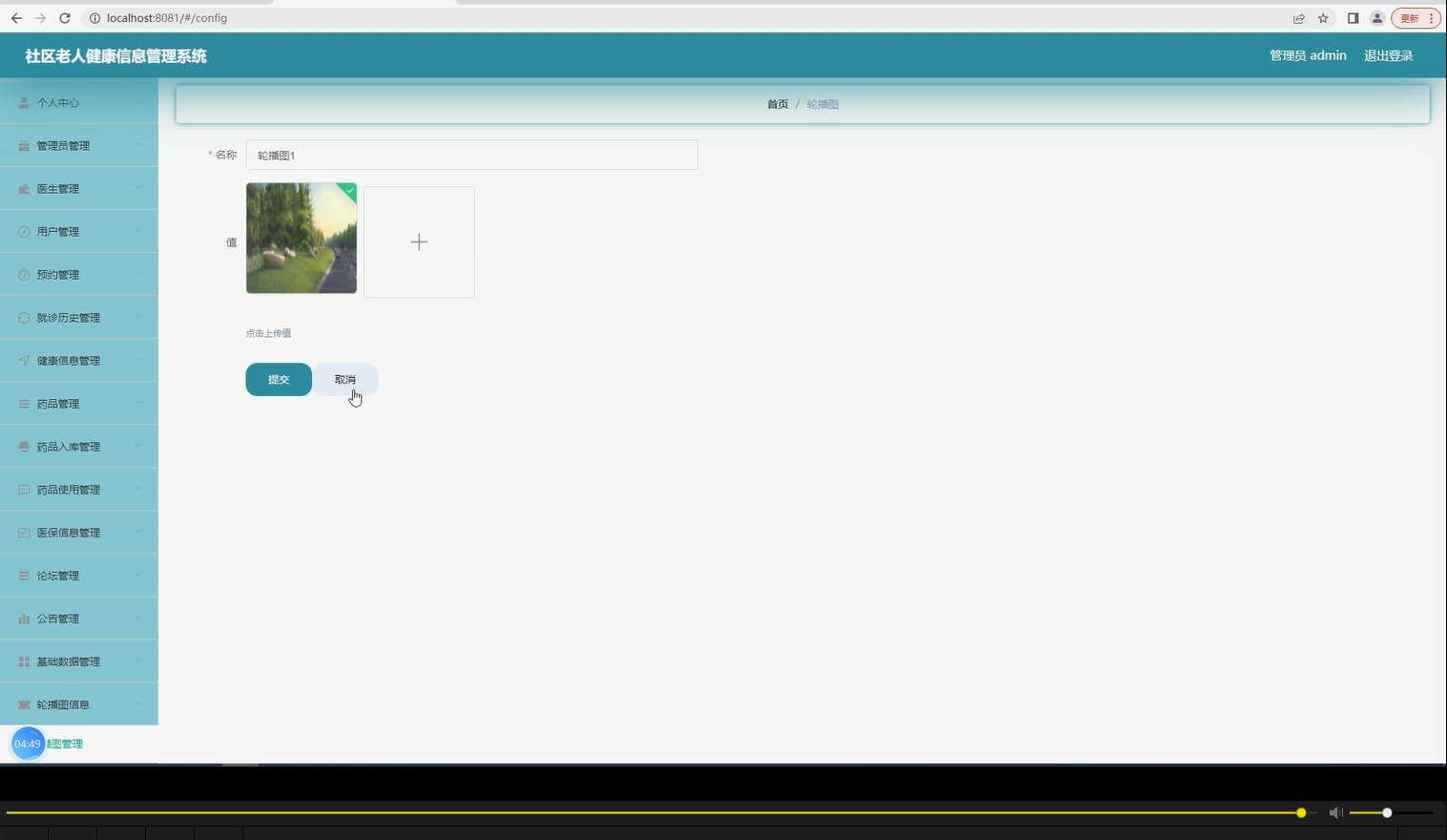This screenshot has height=840, width=1447.
Task: Click the 个人中心 person icon
Action: tap(25, 103)
